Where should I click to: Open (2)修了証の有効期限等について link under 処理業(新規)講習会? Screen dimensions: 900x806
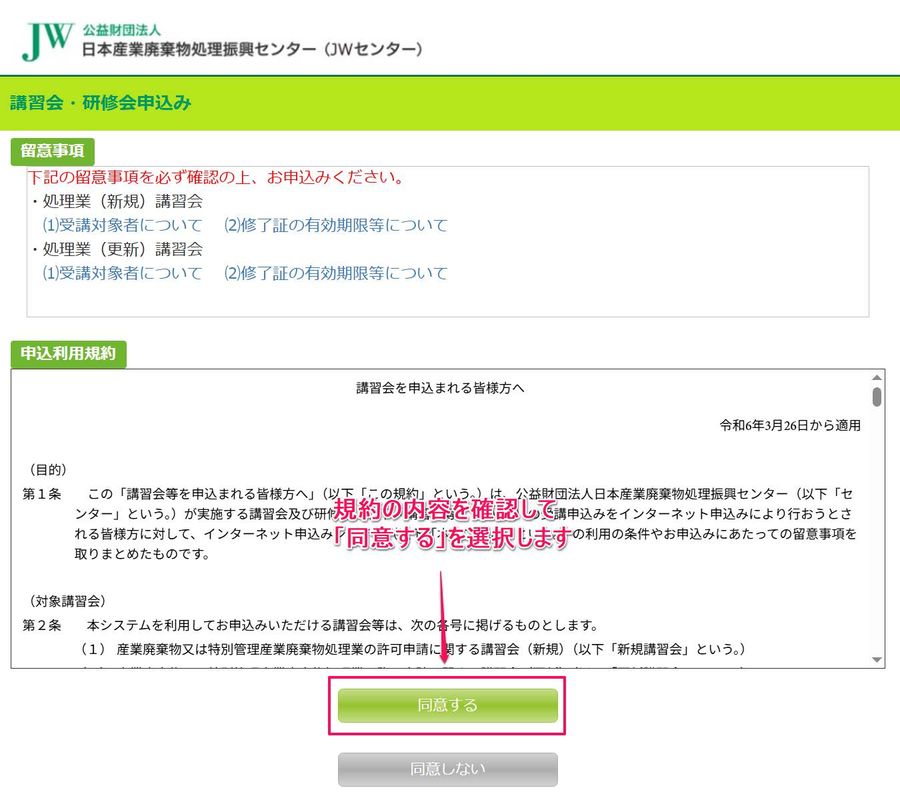click(336, 225)
